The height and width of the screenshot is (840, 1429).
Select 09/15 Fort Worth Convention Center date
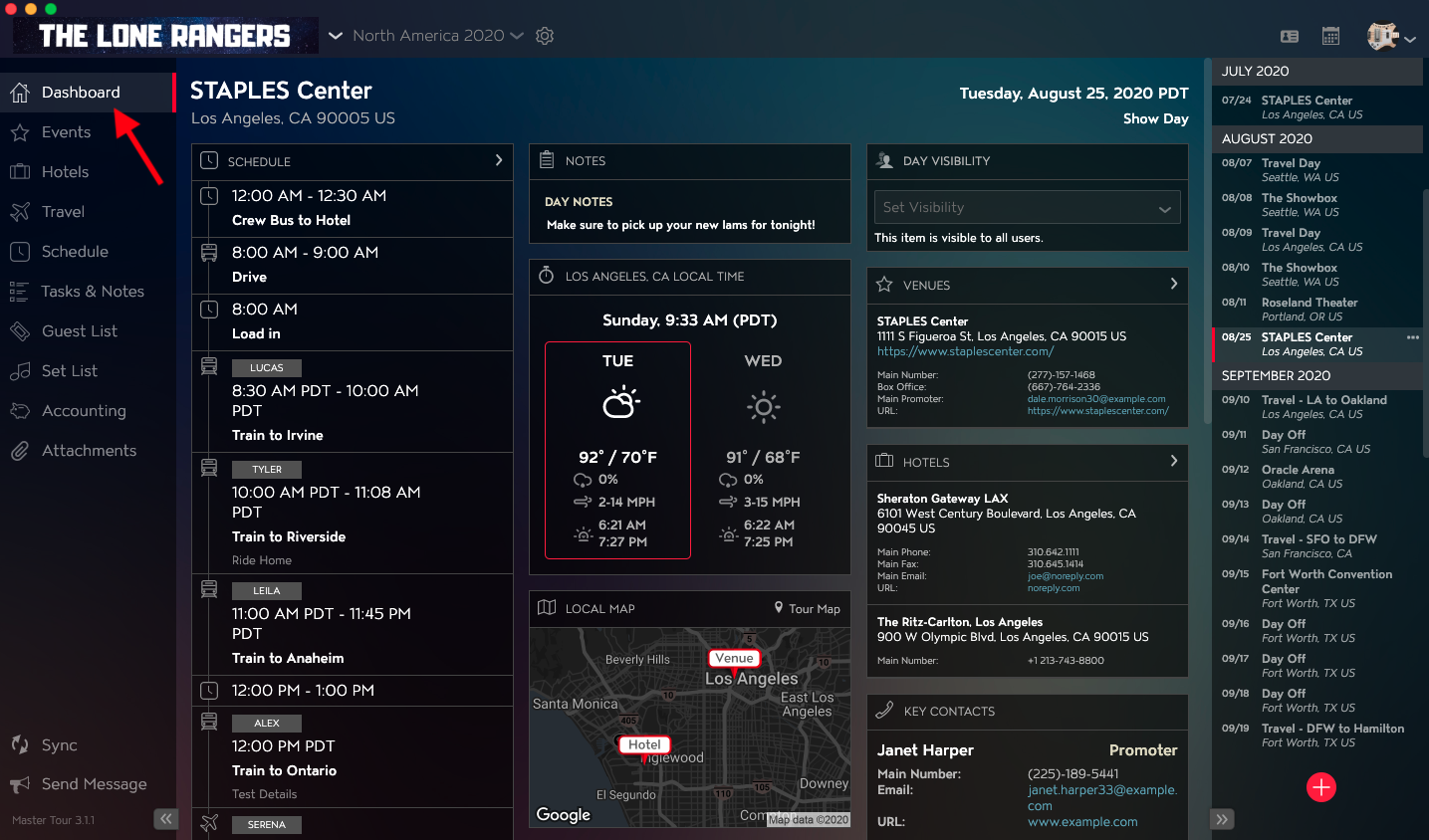[1316, 588]
